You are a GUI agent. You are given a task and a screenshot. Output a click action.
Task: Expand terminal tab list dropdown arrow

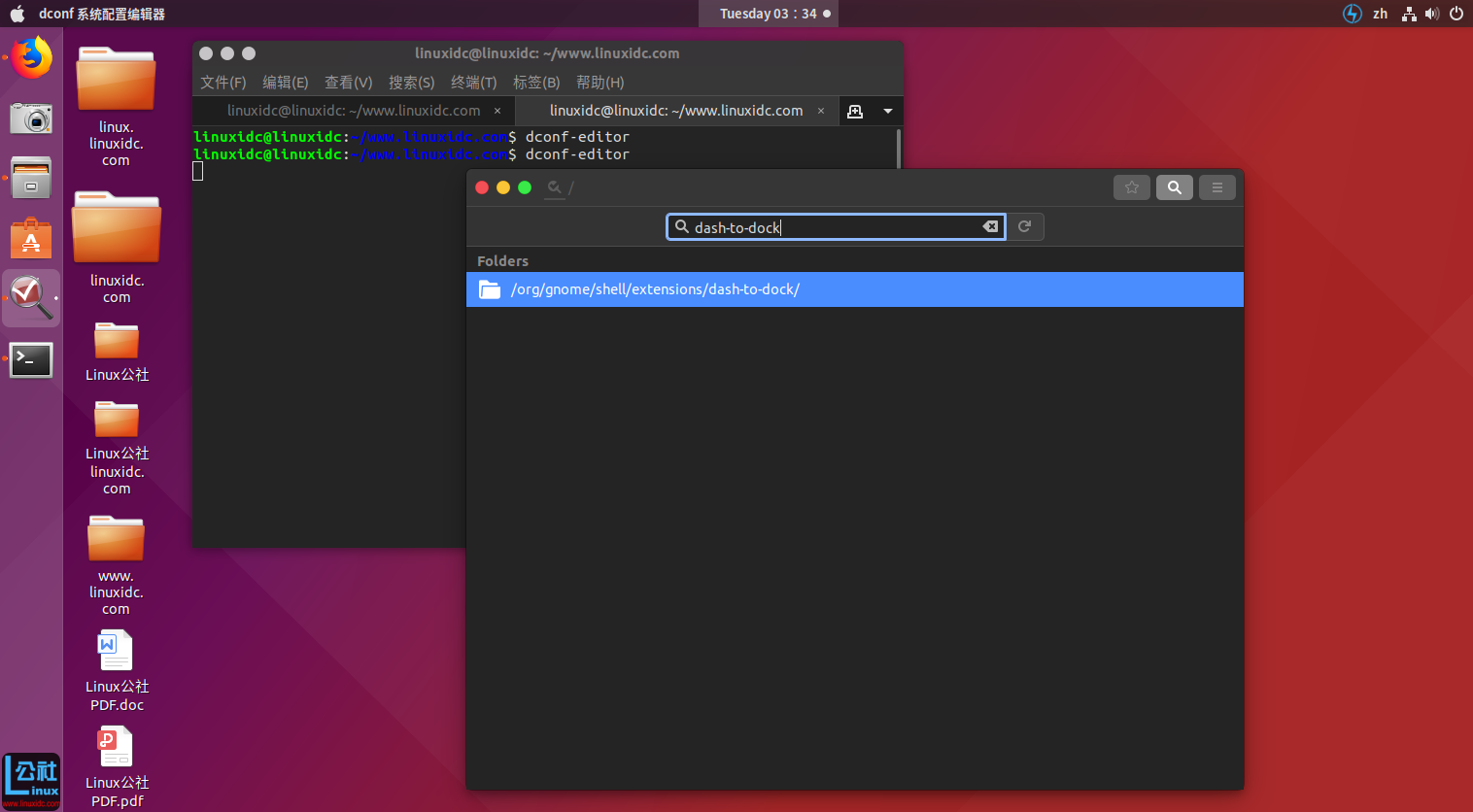click(888, 111)
